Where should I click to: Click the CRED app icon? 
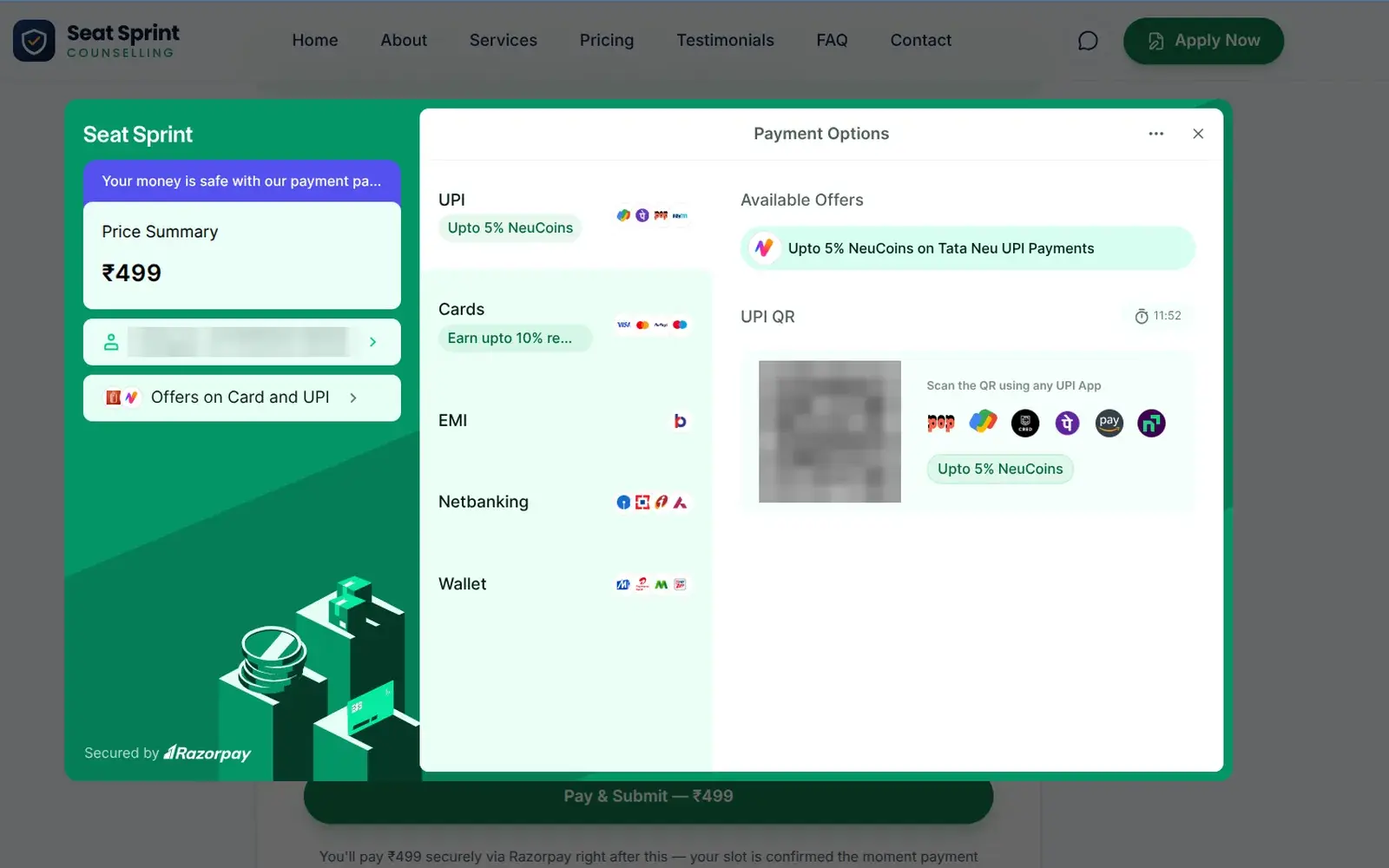pyautogui.click(x=1025, y=423)
